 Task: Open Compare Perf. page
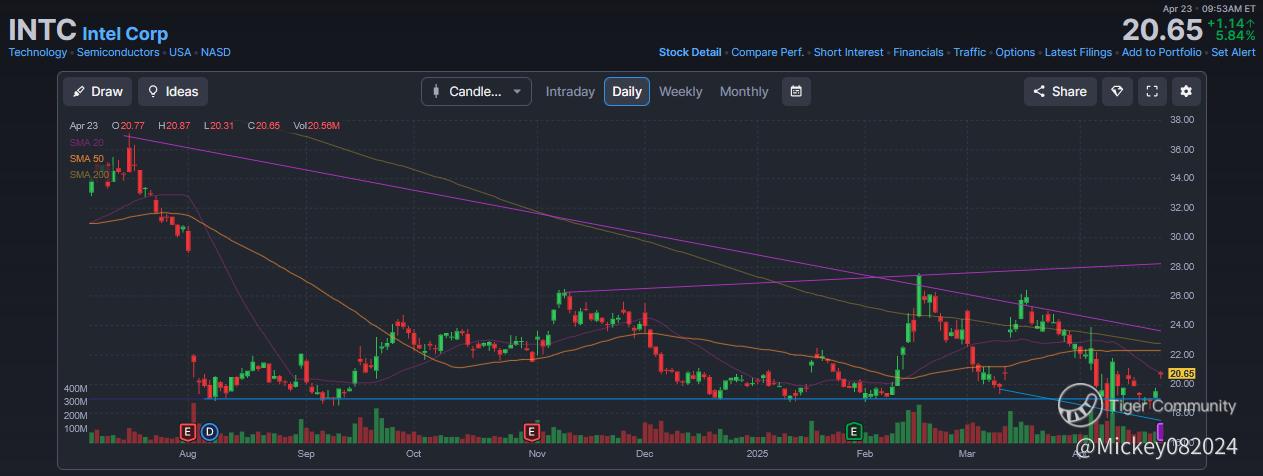[768, 52]
